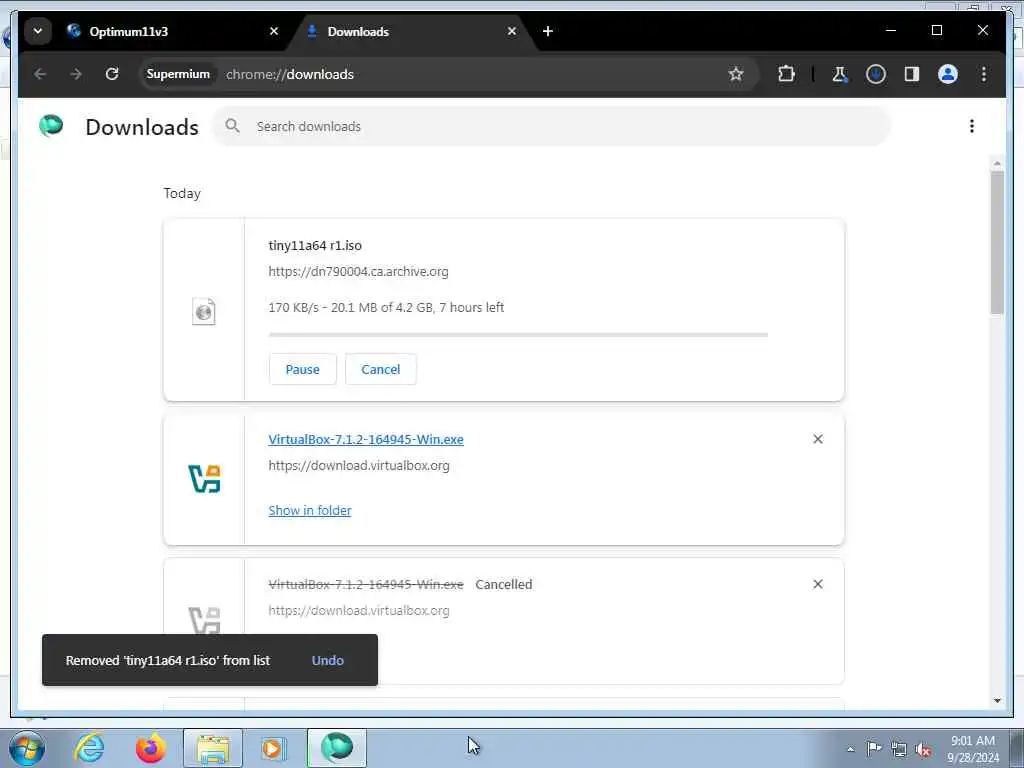This screenshot has height=768, width=1024.
Task: Click the Supermium site info chip
Action: (178, 74)
